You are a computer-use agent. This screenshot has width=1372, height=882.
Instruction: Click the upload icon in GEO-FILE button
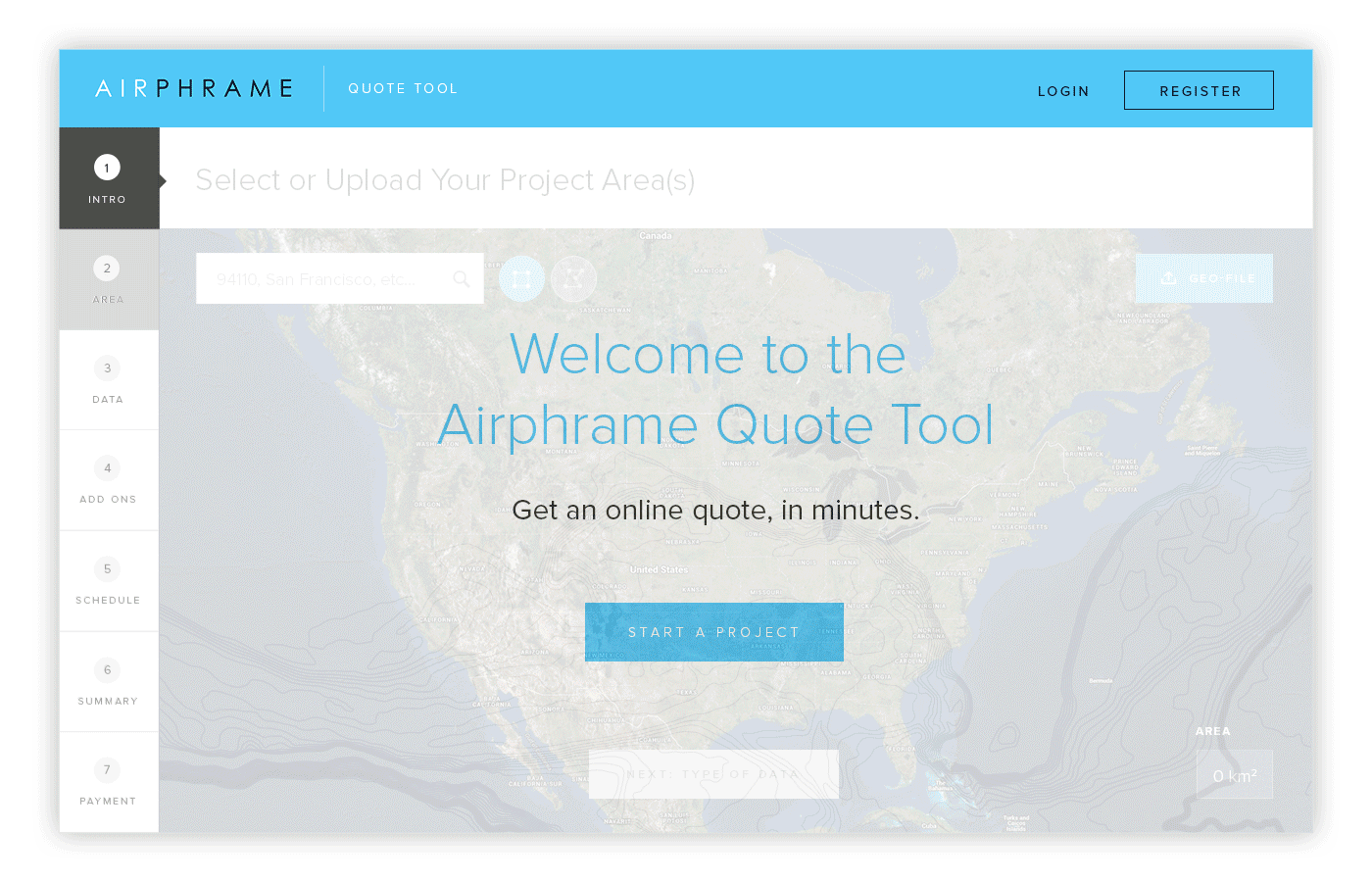click(x=1168, y=278)
